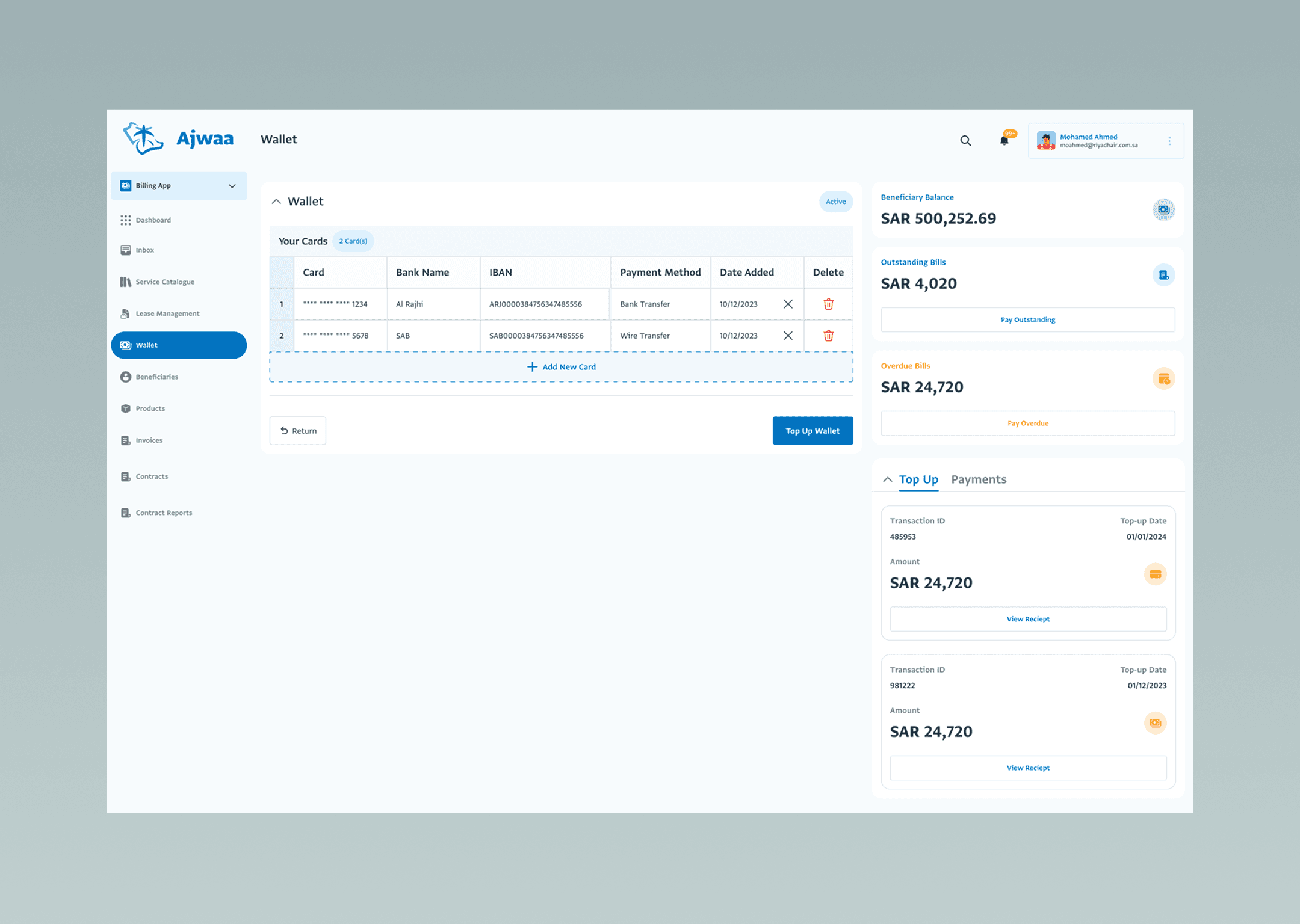Click Add New Card area
This screenshot has width=1300, height=924.
[561, 367]
